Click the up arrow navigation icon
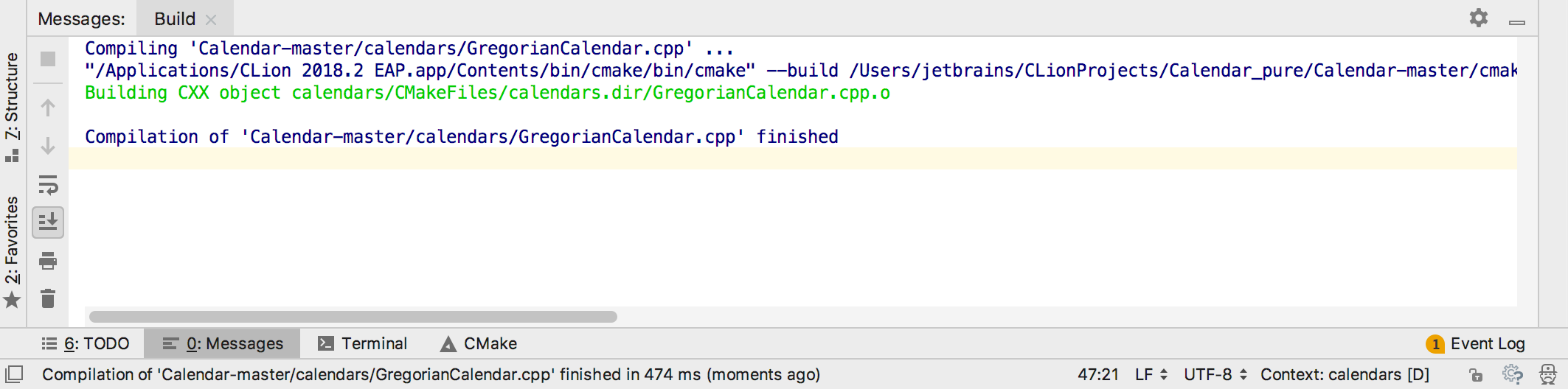Viewport: 1568px width, 389px height. tap(48, 108)
